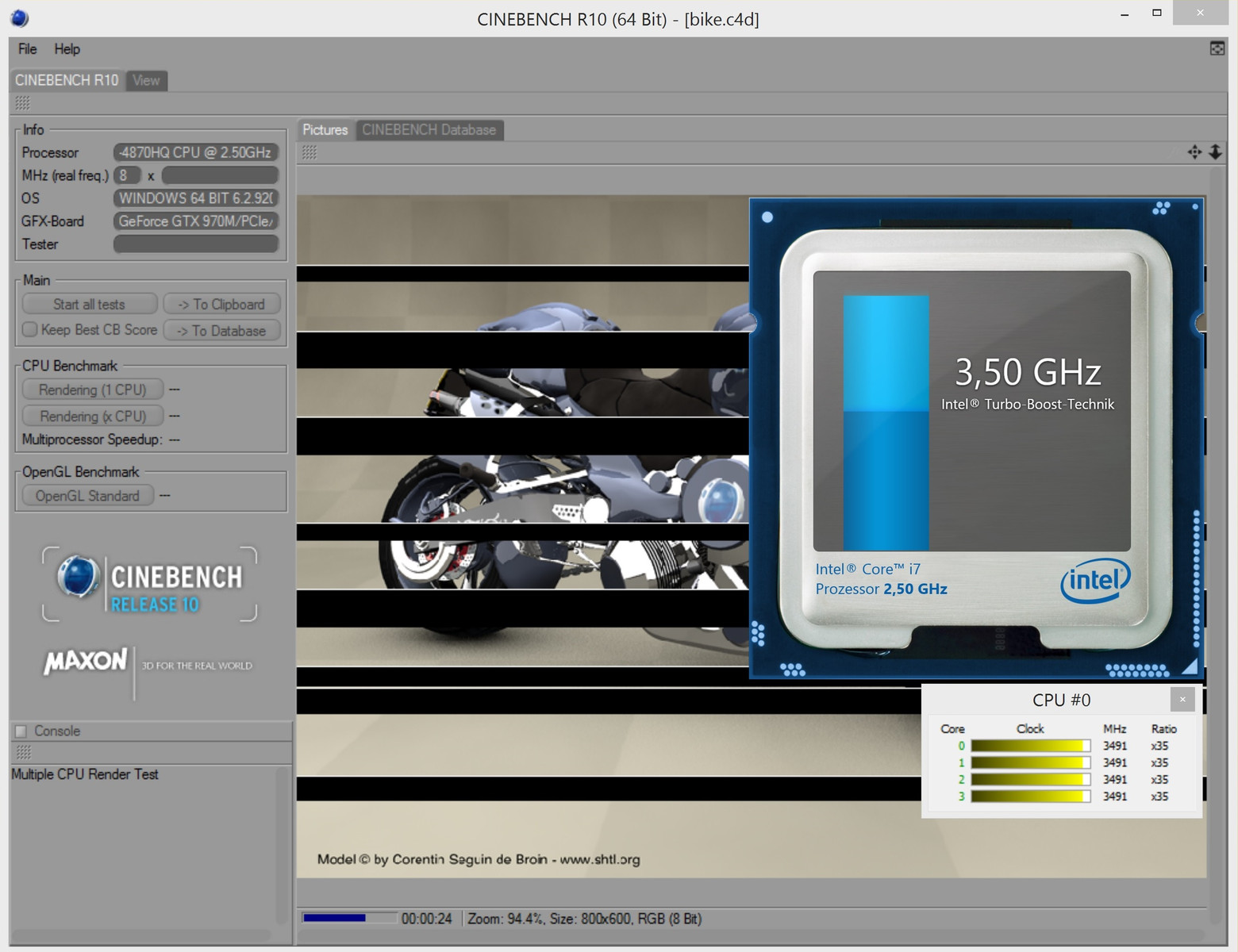This screenshot has height=952, width=1238.
Task: Enable the Keep Best CB Score checkbox
Action: [30, 329]
